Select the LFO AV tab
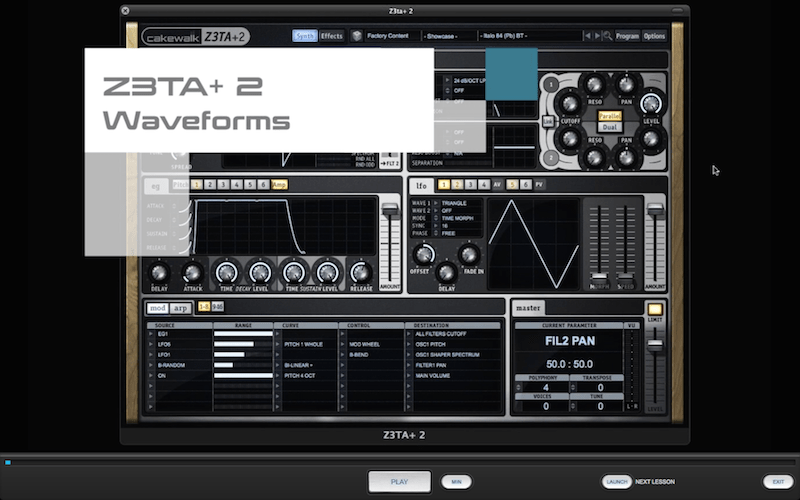This screenshot has width=800, height=500. pos(497,184)
